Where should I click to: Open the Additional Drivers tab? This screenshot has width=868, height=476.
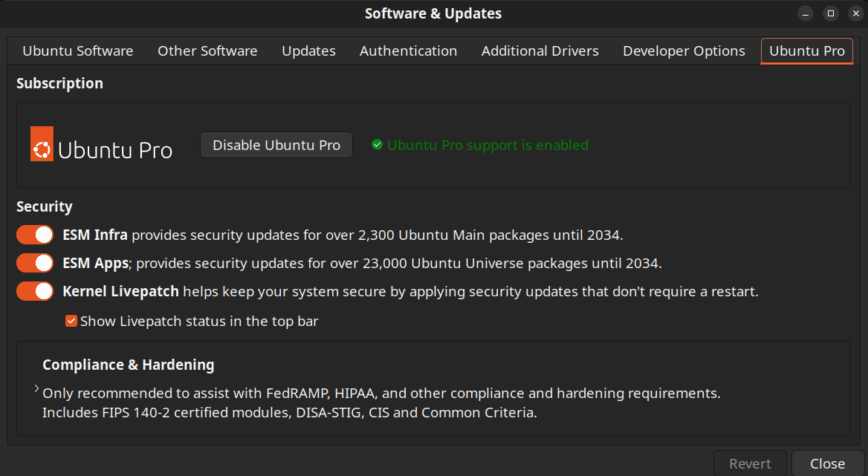point(540,51)
